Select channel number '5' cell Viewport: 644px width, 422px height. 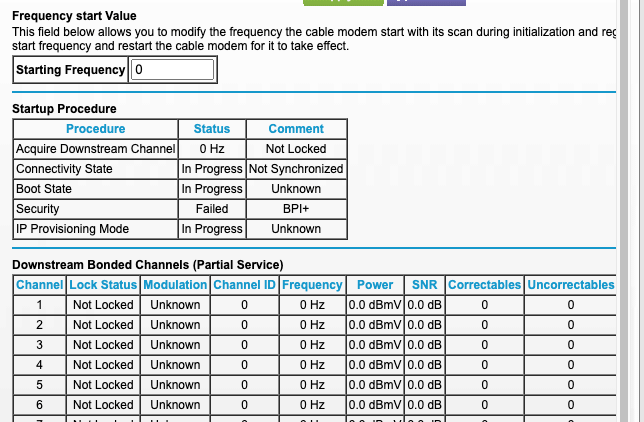click(x=39, y=385)
